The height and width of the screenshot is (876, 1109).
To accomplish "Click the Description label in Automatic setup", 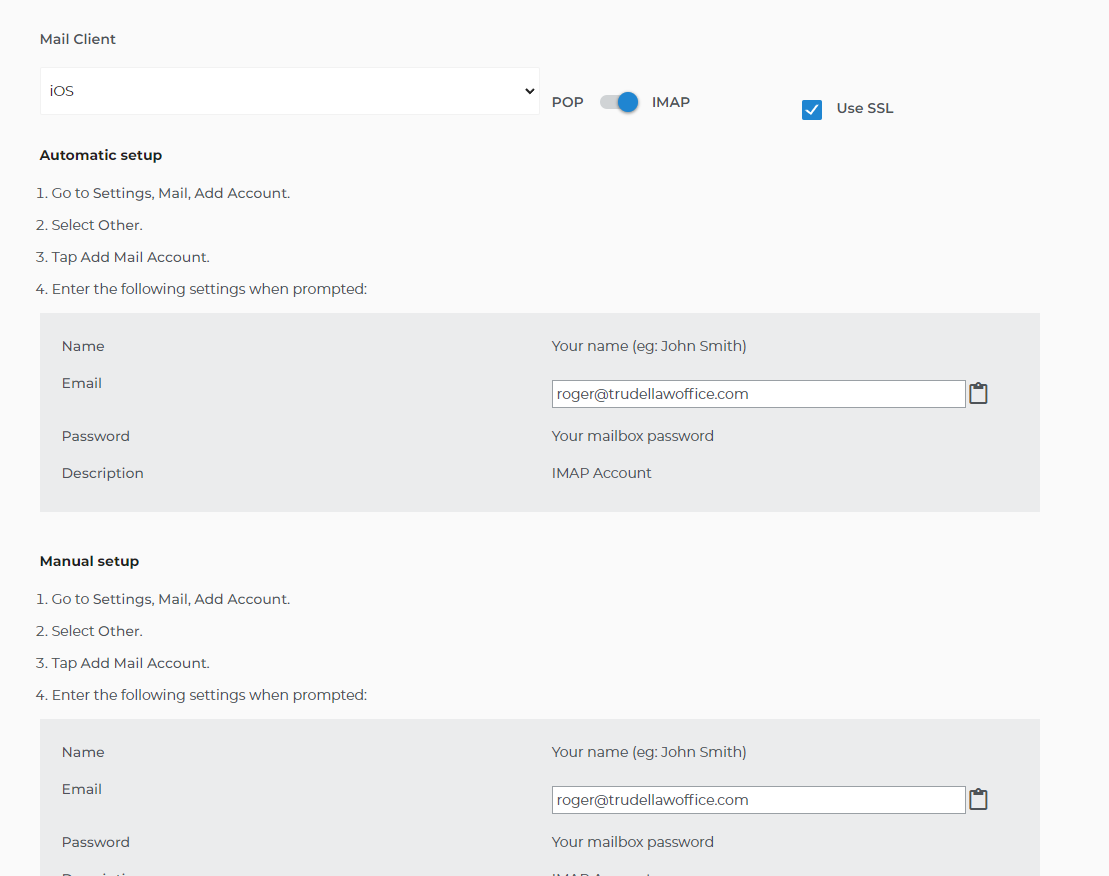I will [x=103, y=473].
